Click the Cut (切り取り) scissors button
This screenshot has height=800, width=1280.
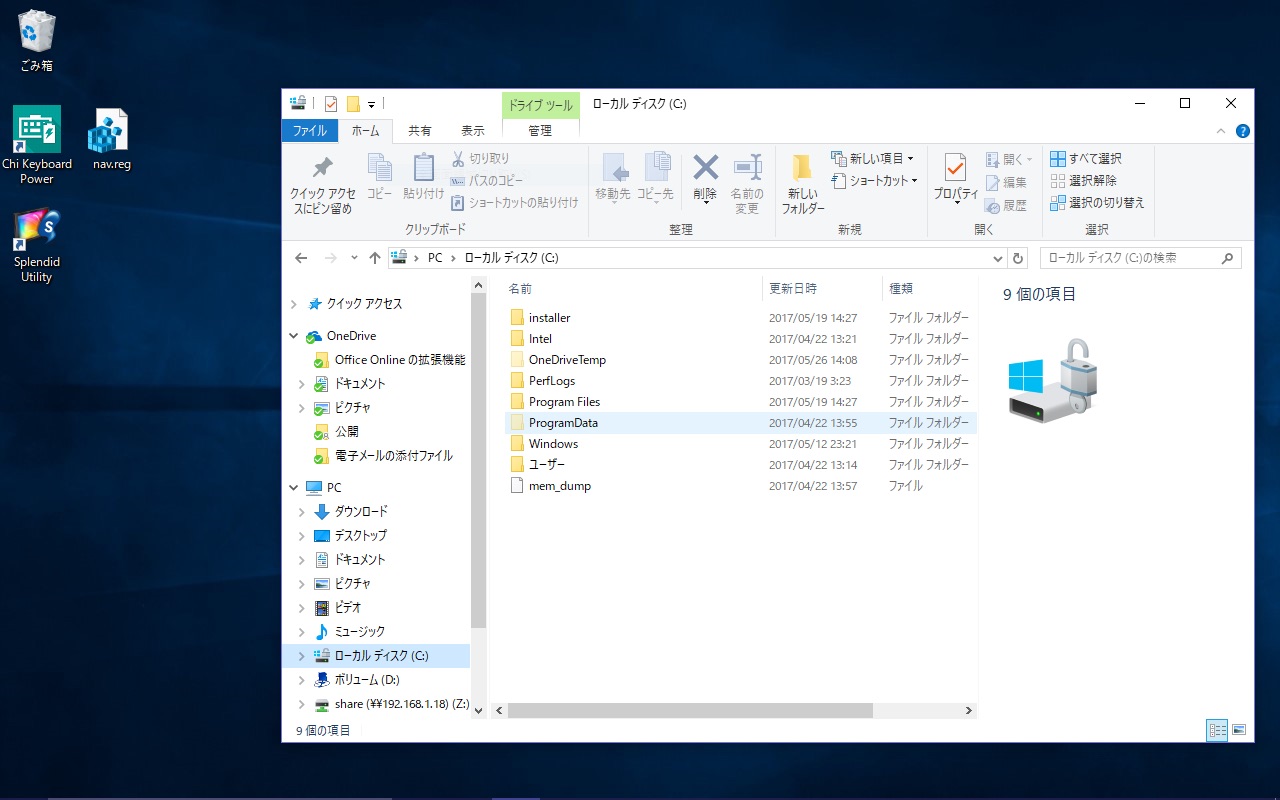480,158
